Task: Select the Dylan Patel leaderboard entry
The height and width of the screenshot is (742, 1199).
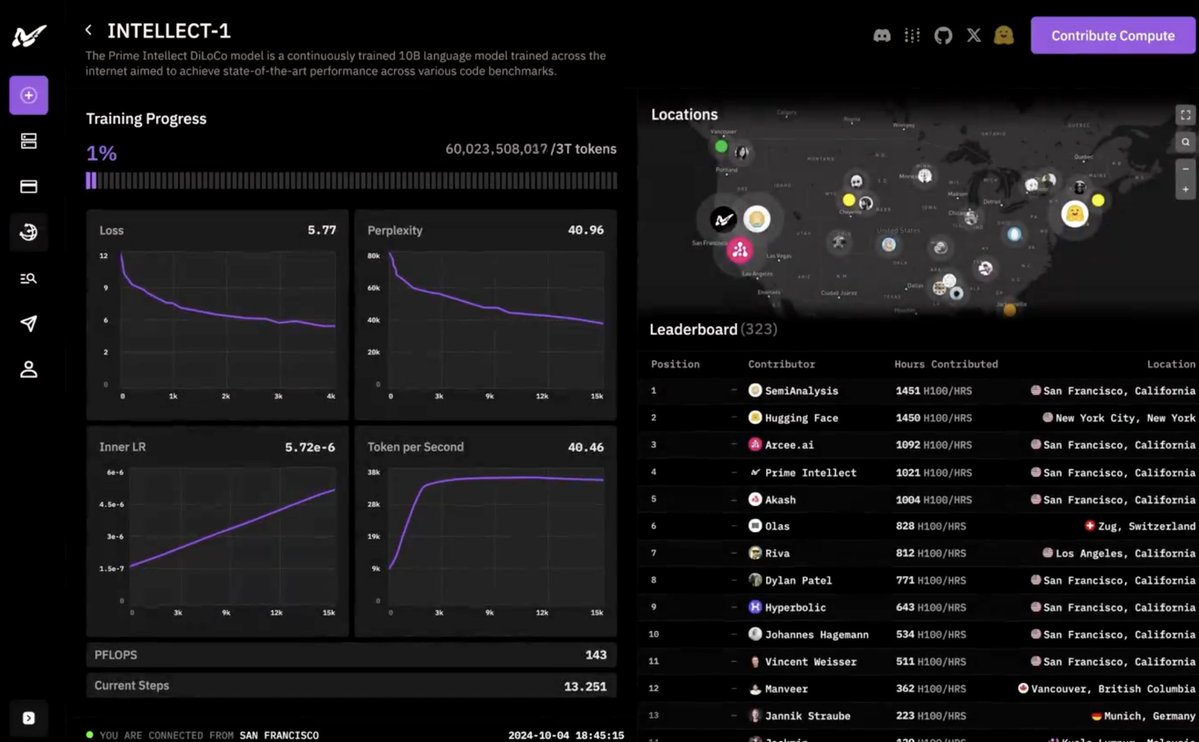Action: coord(918,581)
